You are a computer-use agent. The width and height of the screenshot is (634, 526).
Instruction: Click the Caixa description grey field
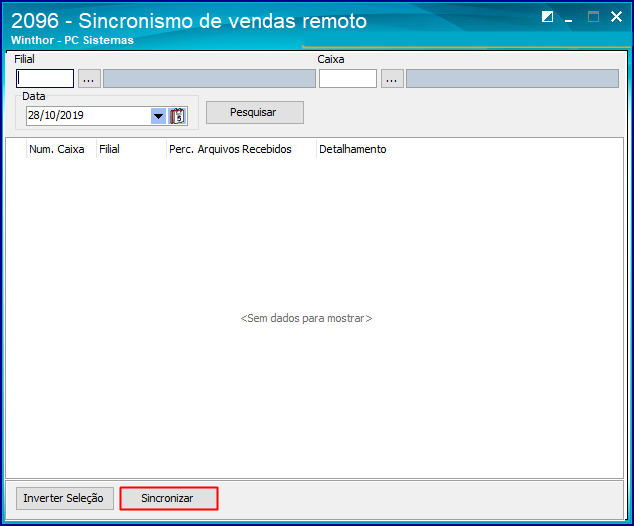512,78
